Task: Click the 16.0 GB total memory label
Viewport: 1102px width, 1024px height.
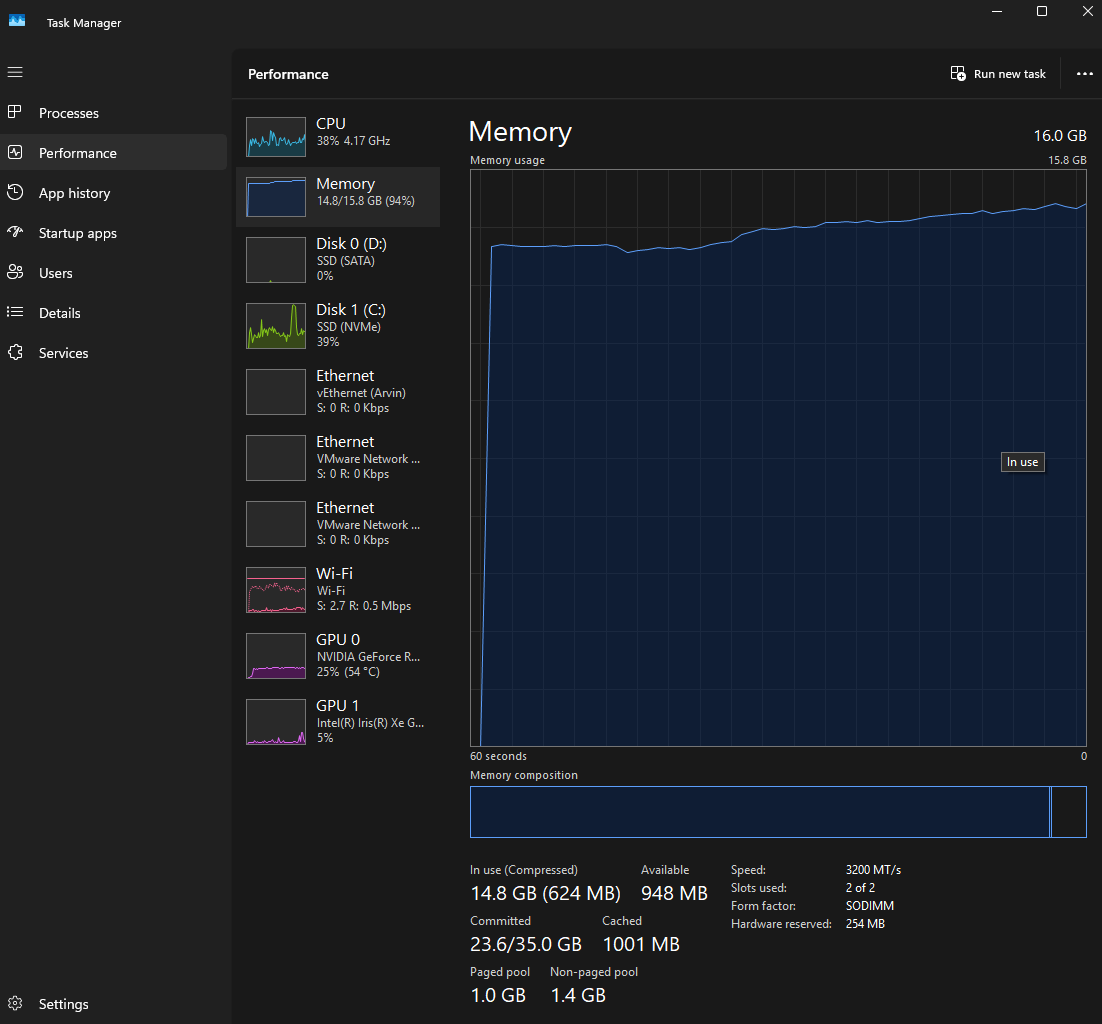Action: (x=1060, y=136)
